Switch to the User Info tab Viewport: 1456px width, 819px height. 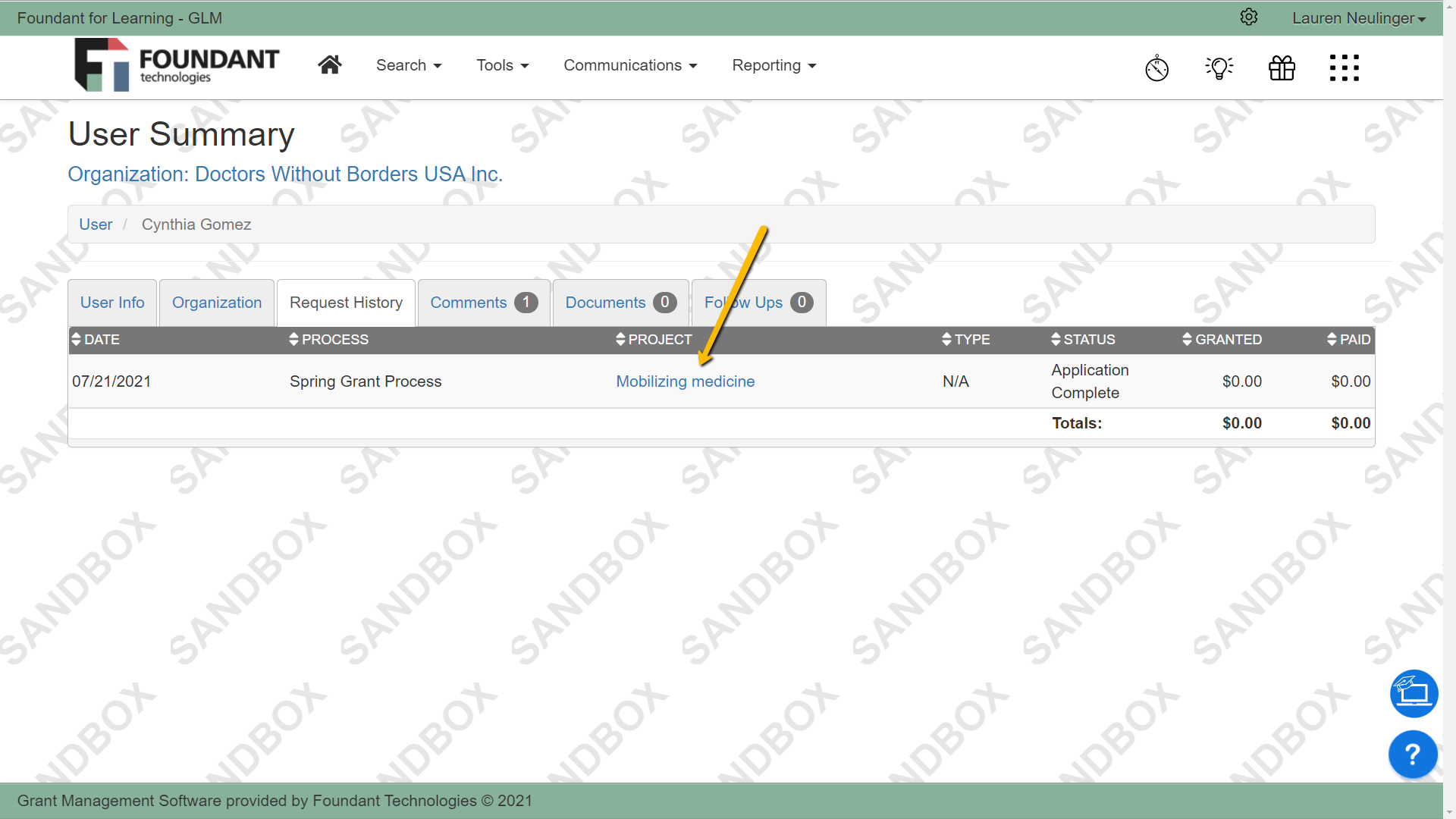pos(112,303)
